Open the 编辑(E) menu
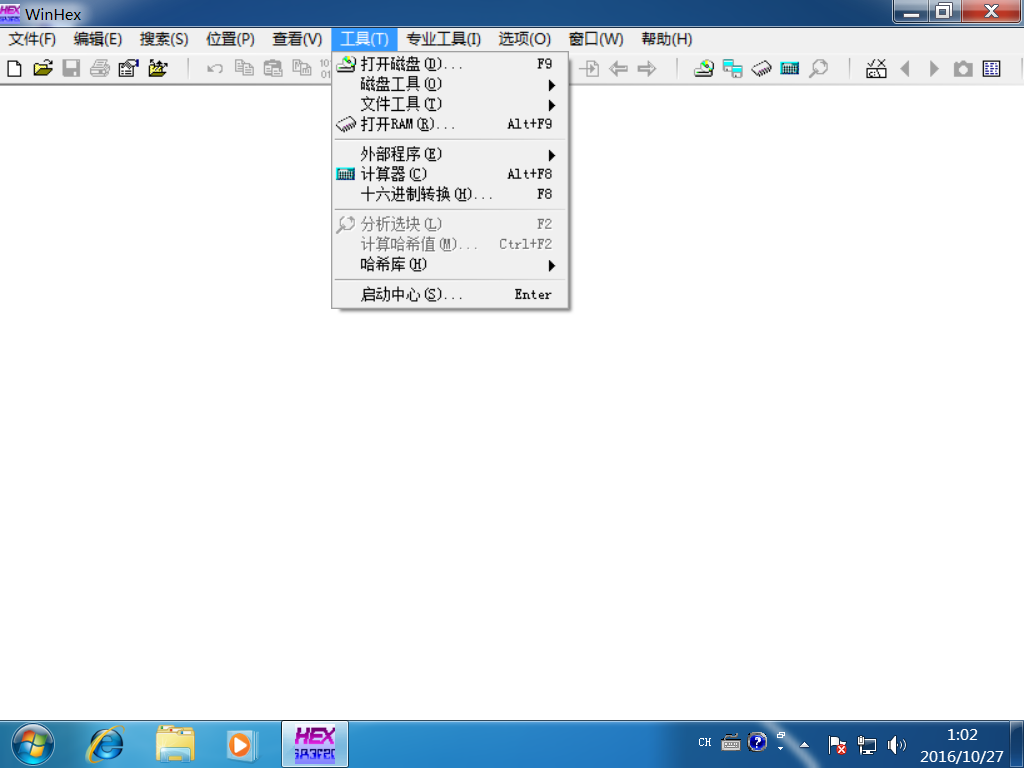 pos(97,39)
